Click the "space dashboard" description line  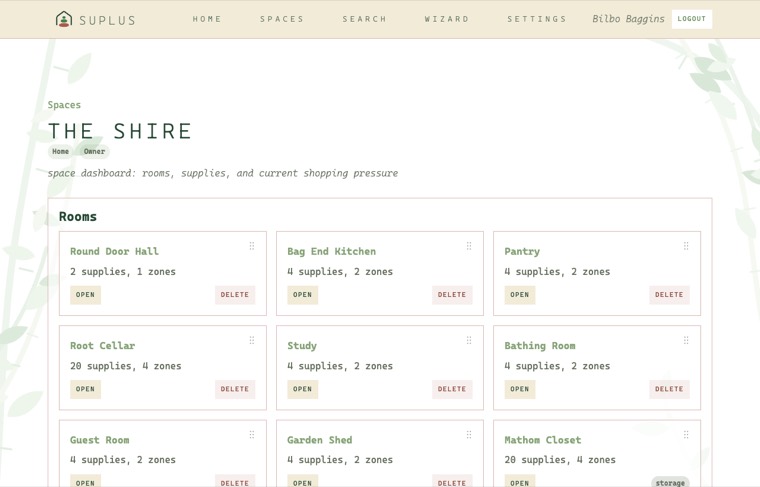pos(223,173)
